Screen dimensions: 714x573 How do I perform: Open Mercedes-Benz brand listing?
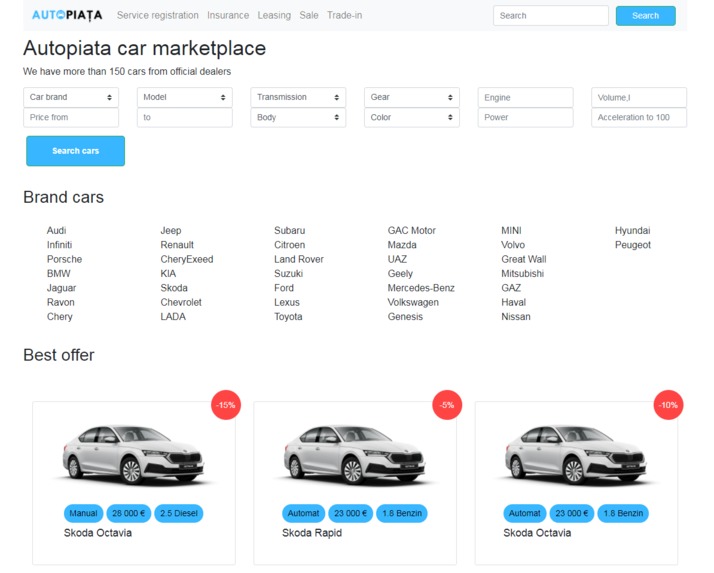point(421,288)
